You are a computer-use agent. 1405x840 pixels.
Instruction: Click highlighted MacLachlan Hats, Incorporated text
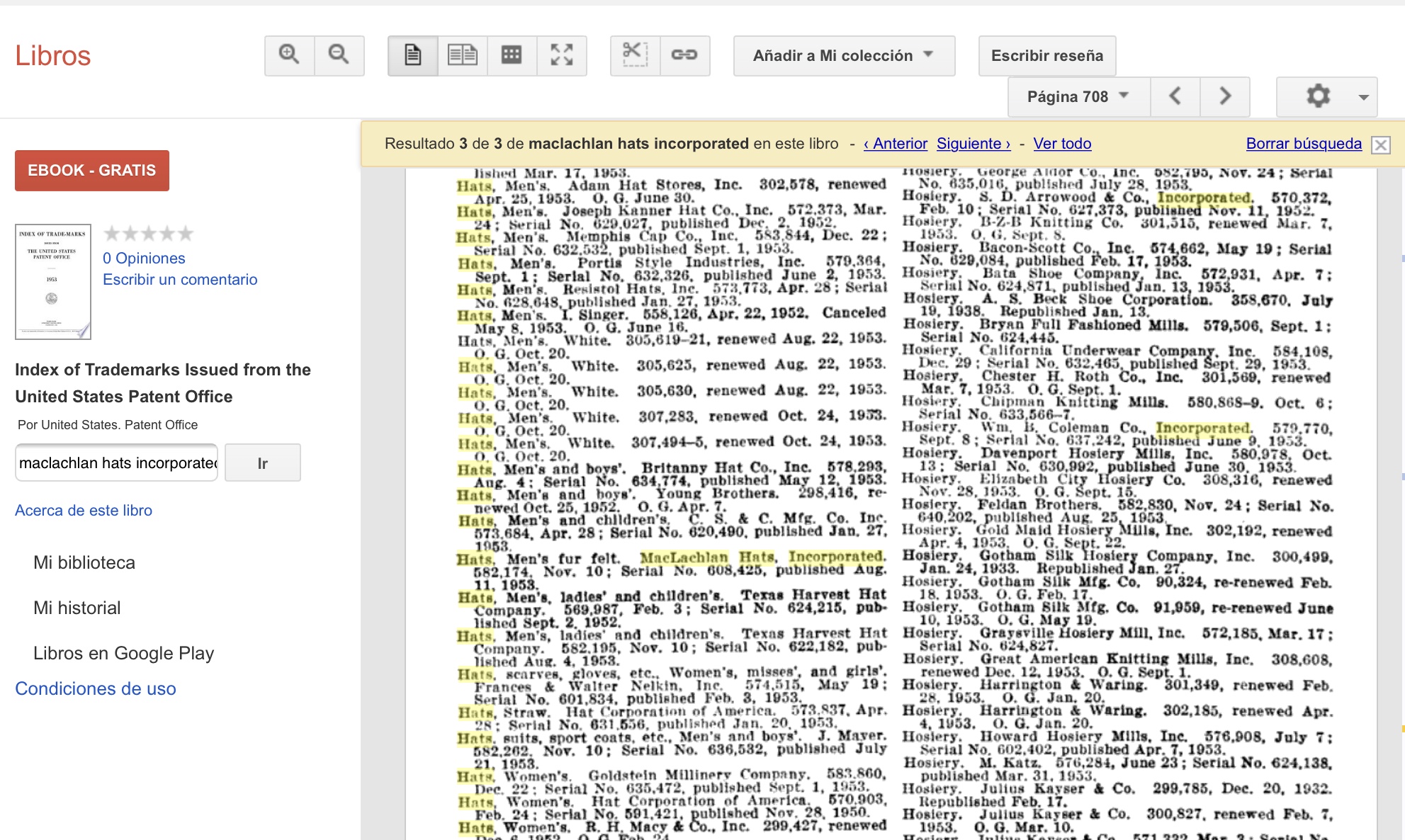coord(762,557)
